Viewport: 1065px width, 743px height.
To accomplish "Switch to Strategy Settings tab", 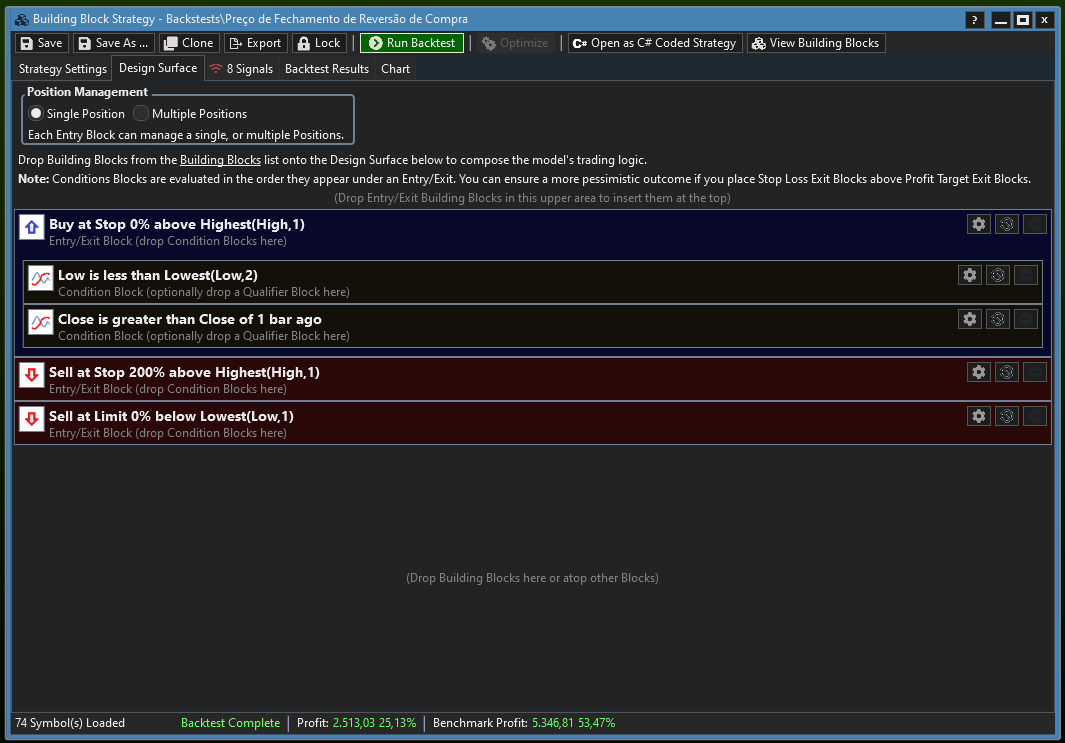I will (x=62, y=69).
